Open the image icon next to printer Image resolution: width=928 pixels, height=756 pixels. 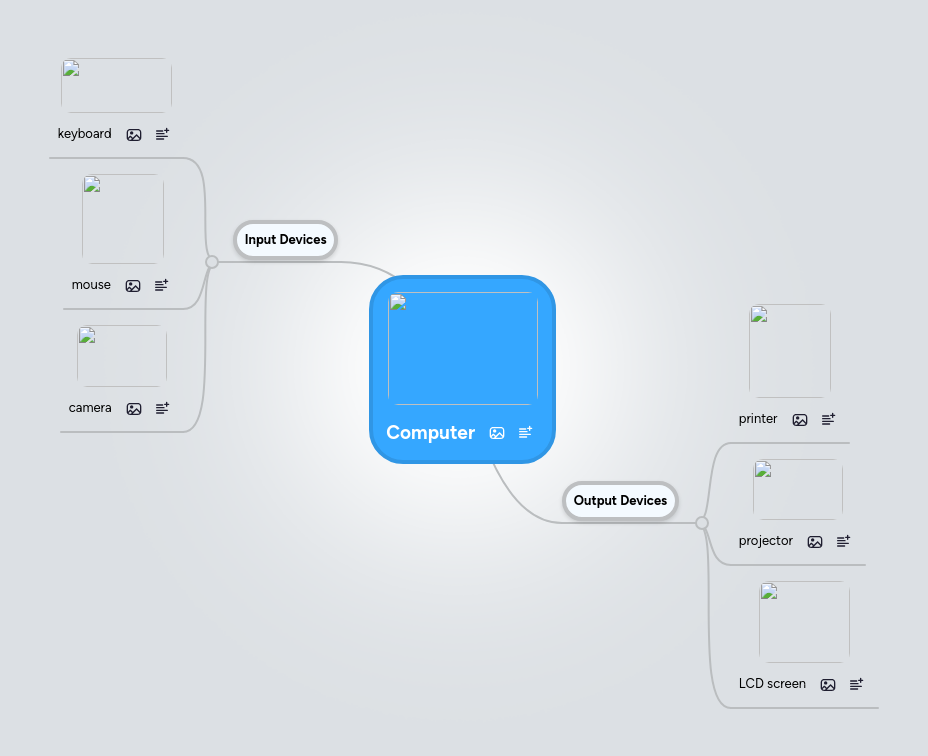[x=800, y=419]
